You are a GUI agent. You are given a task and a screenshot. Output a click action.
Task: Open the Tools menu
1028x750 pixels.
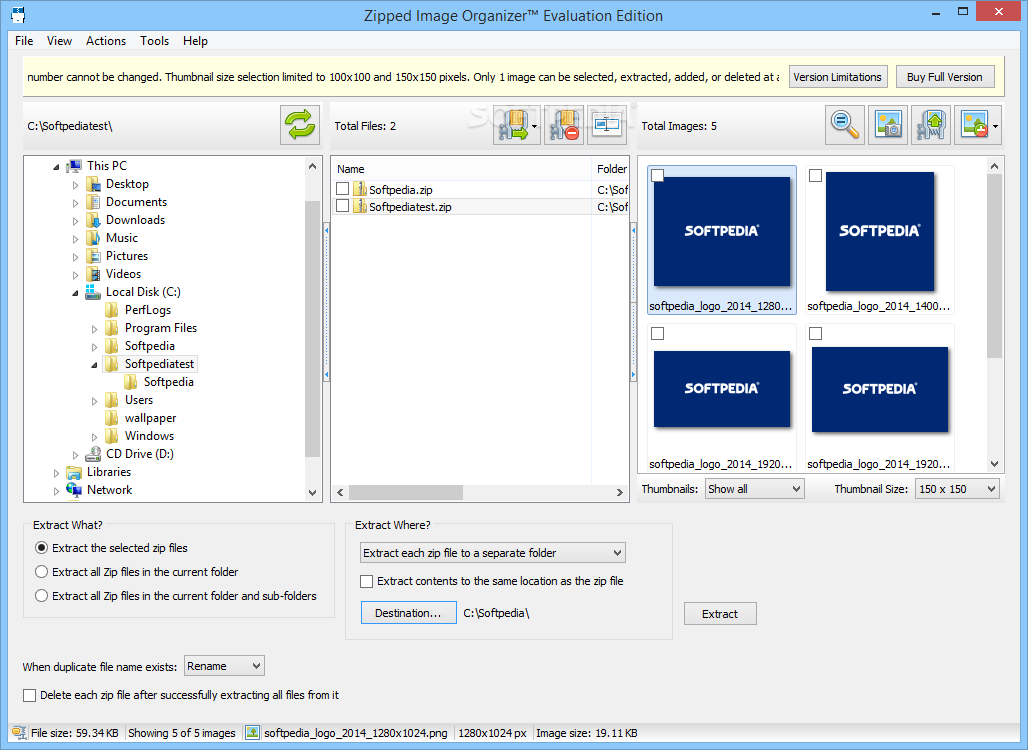(154, 41)
